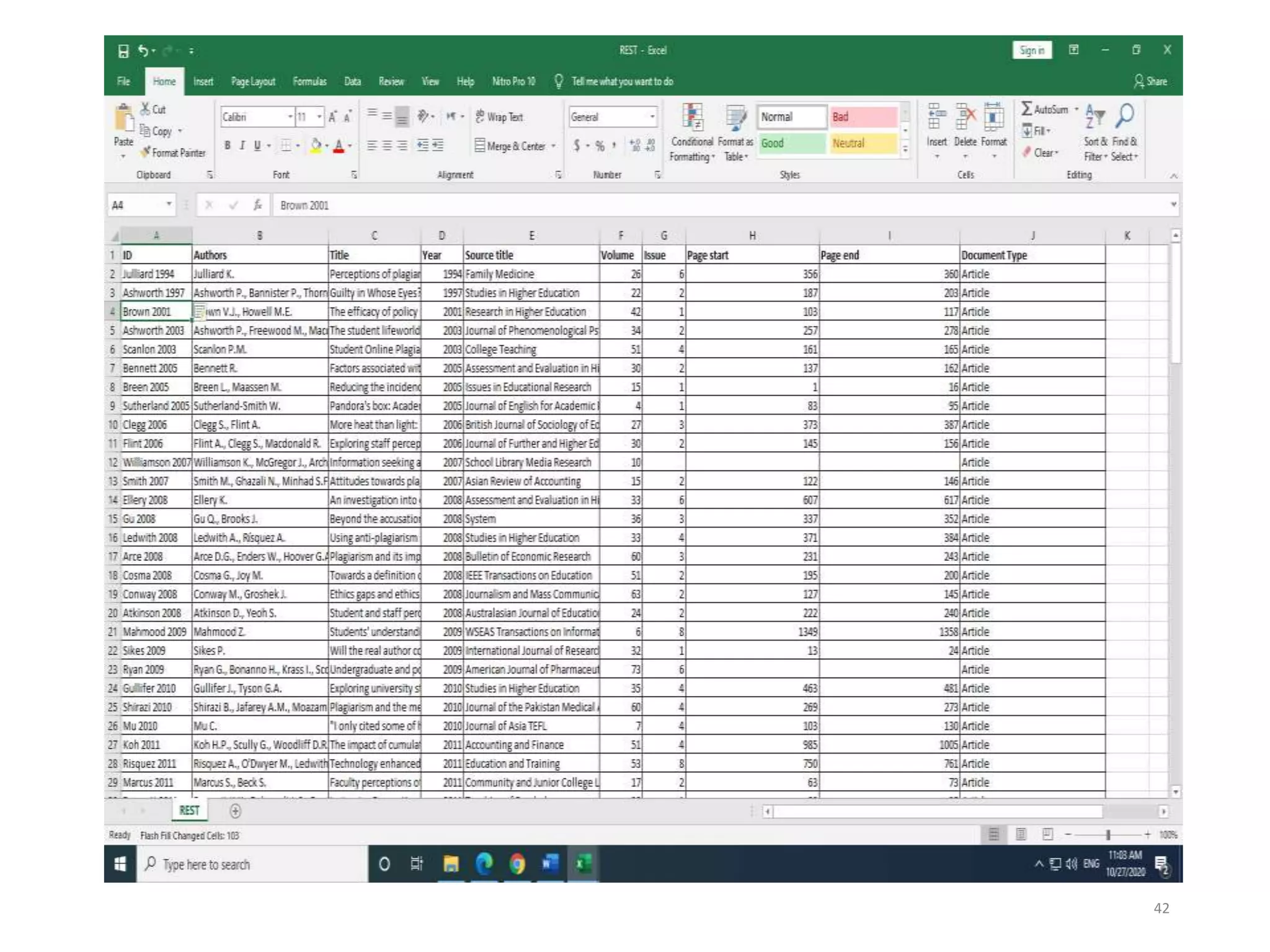Switch to the Page Layout tab

coord(253,81)
